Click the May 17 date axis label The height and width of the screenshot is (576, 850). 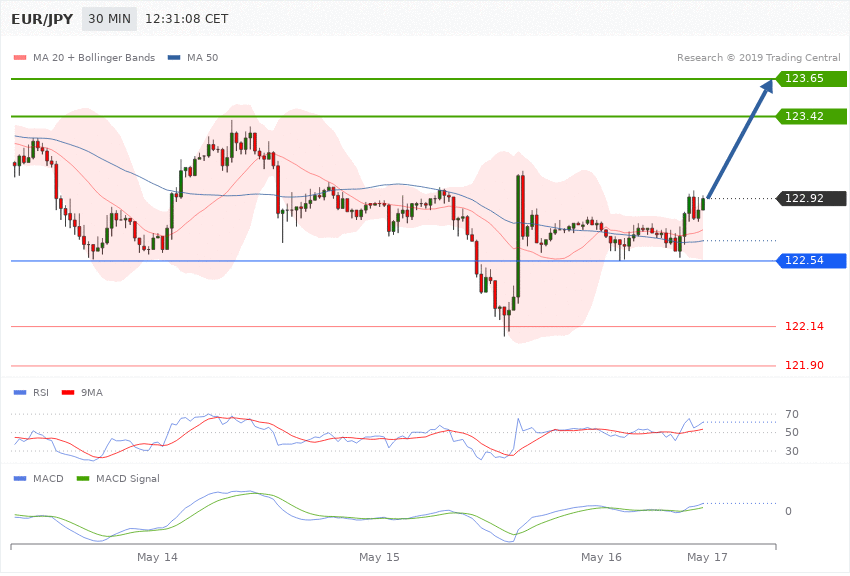pyautogui.click(x=707, y=557)
